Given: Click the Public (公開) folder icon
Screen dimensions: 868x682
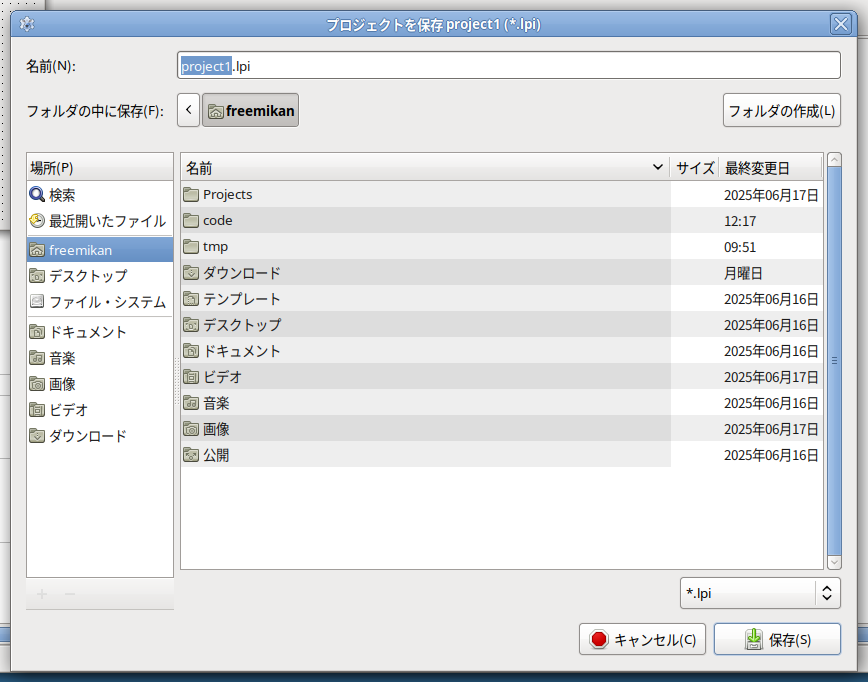Looking at the screenshot, I should [x=191, y=454].
